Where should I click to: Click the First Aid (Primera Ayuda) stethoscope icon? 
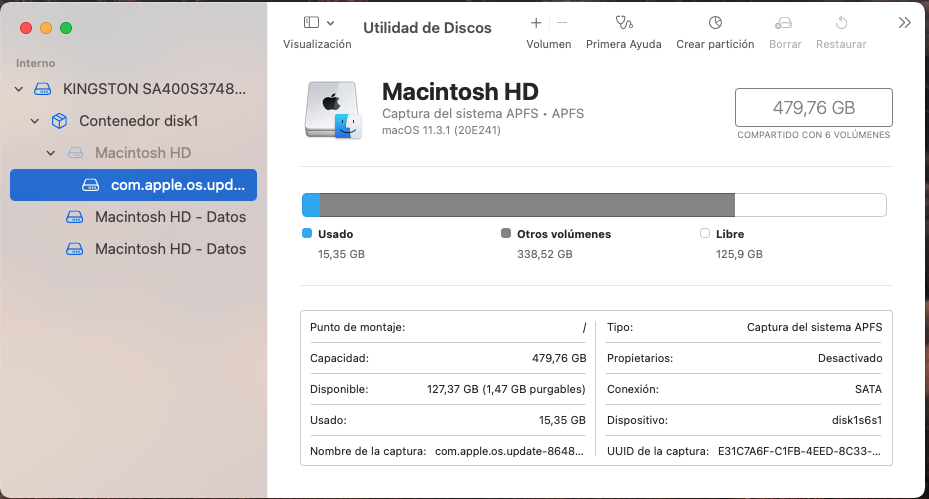(624, 23)
